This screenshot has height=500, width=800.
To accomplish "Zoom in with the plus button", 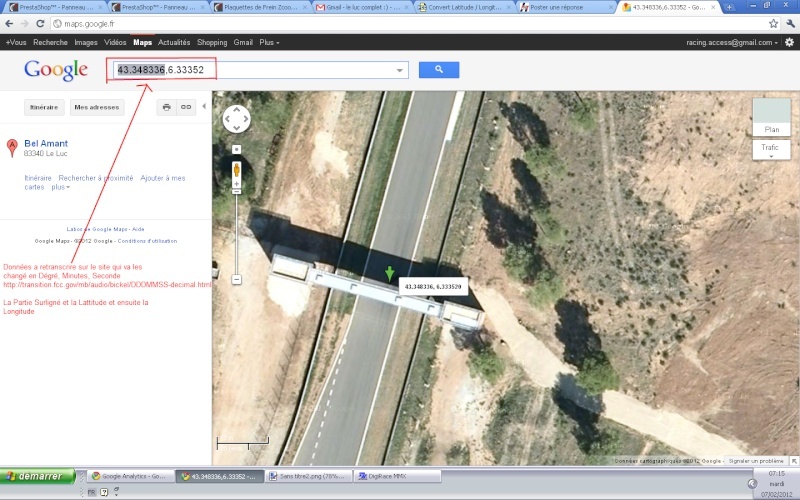I will [236, 184].
